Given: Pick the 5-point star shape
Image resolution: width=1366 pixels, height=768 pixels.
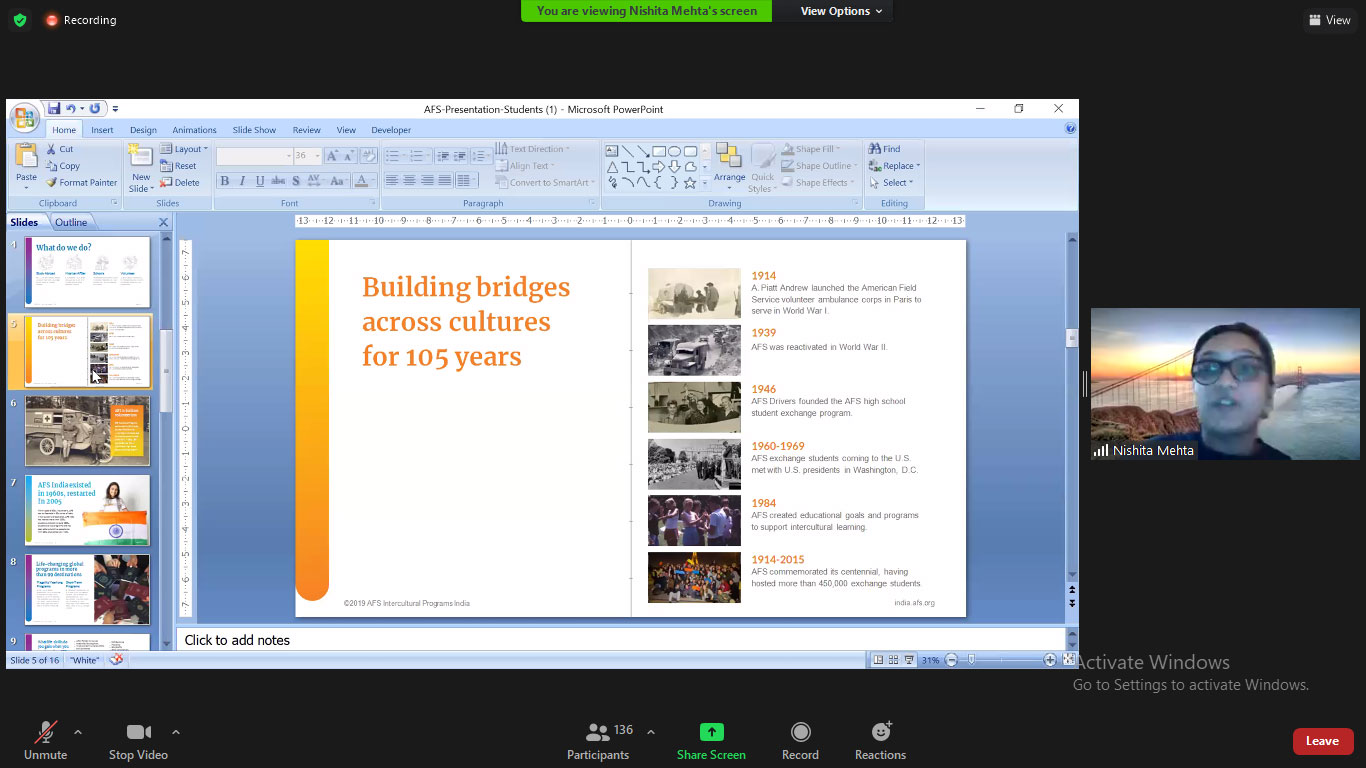Looking at the screenshot, I should (690, 182).
